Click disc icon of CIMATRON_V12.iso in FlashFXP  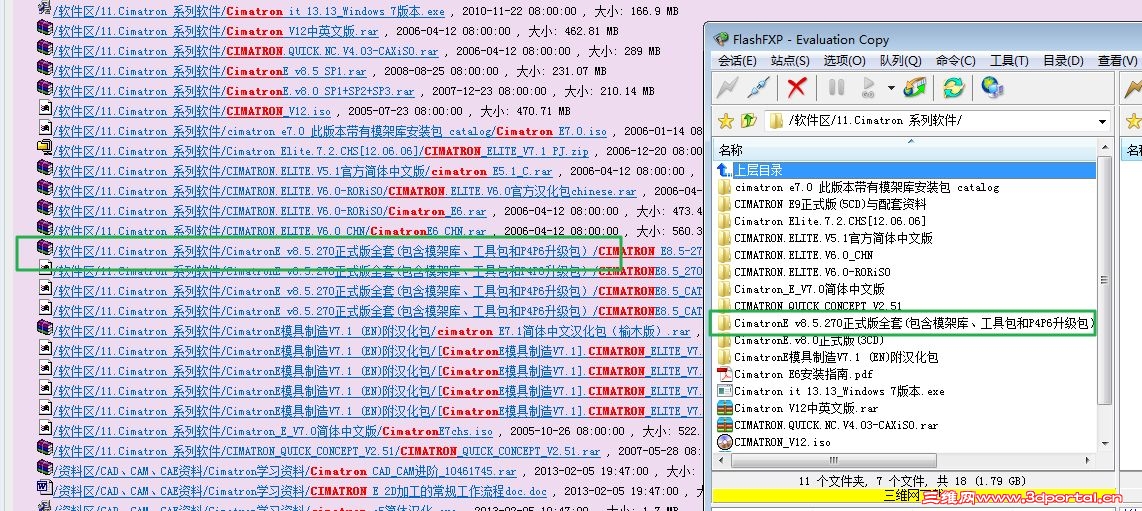click(x=724, y=442)
